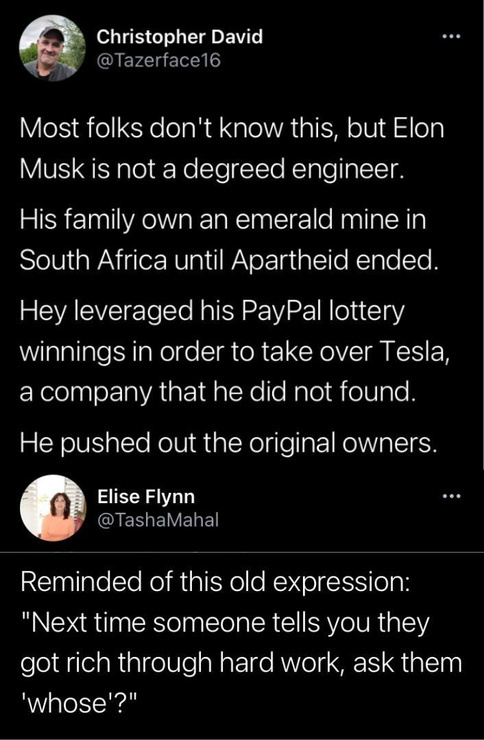484x740 pixels.
Task: Select the line starting 'Most folks don't know'
Action: (x=232, y=128)
